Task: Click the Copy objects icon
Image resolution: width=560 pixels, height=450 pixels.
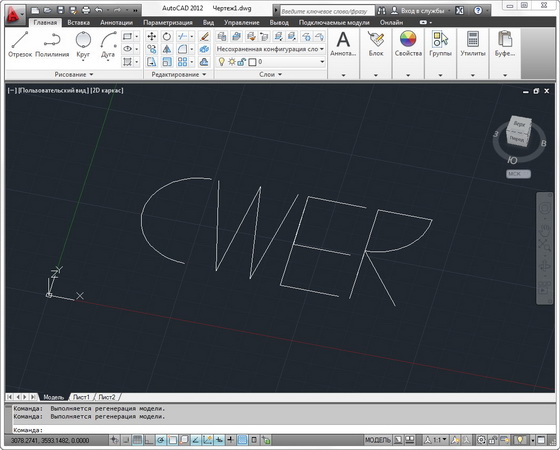Action: pos(152,49)
